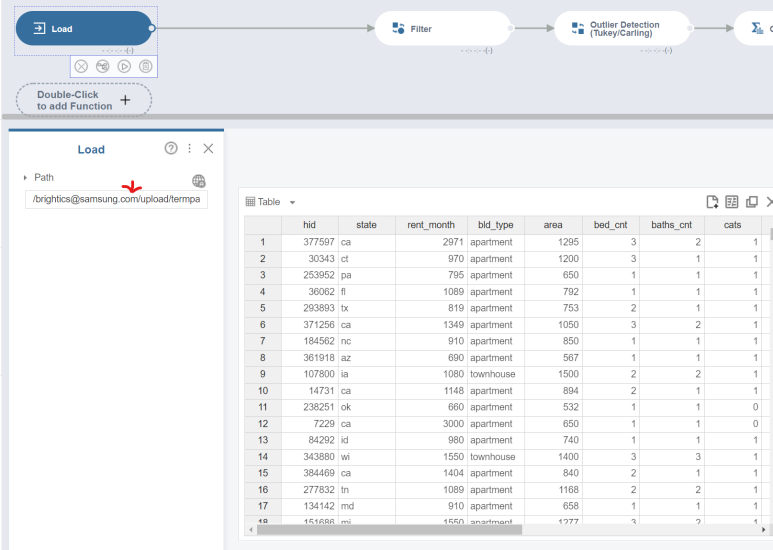This screenshot has width=773, height=550.
Task: Close the Load properties panel
Action: click(208, 148)
